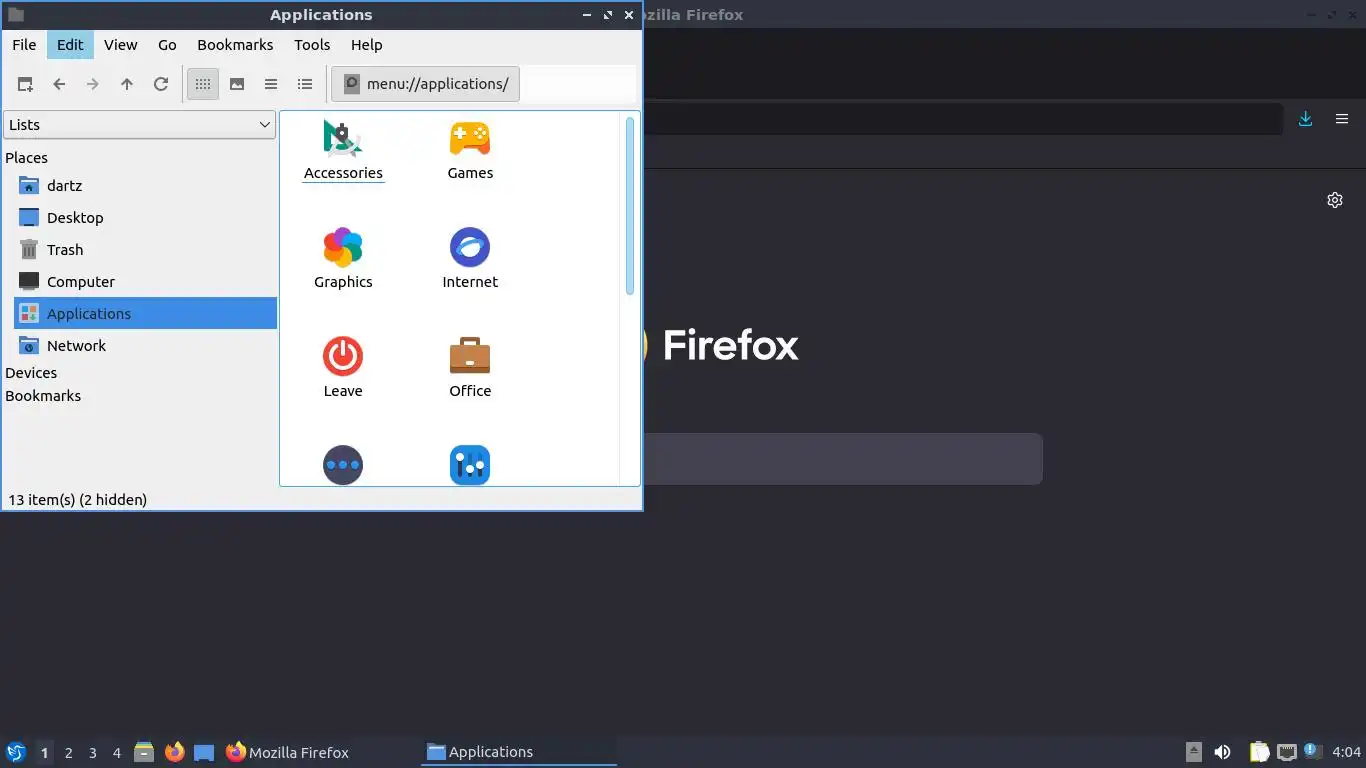The height and width of the screenshot is (768, 1366).
Task: Click the status bar item count text
Action: [77, 499]
